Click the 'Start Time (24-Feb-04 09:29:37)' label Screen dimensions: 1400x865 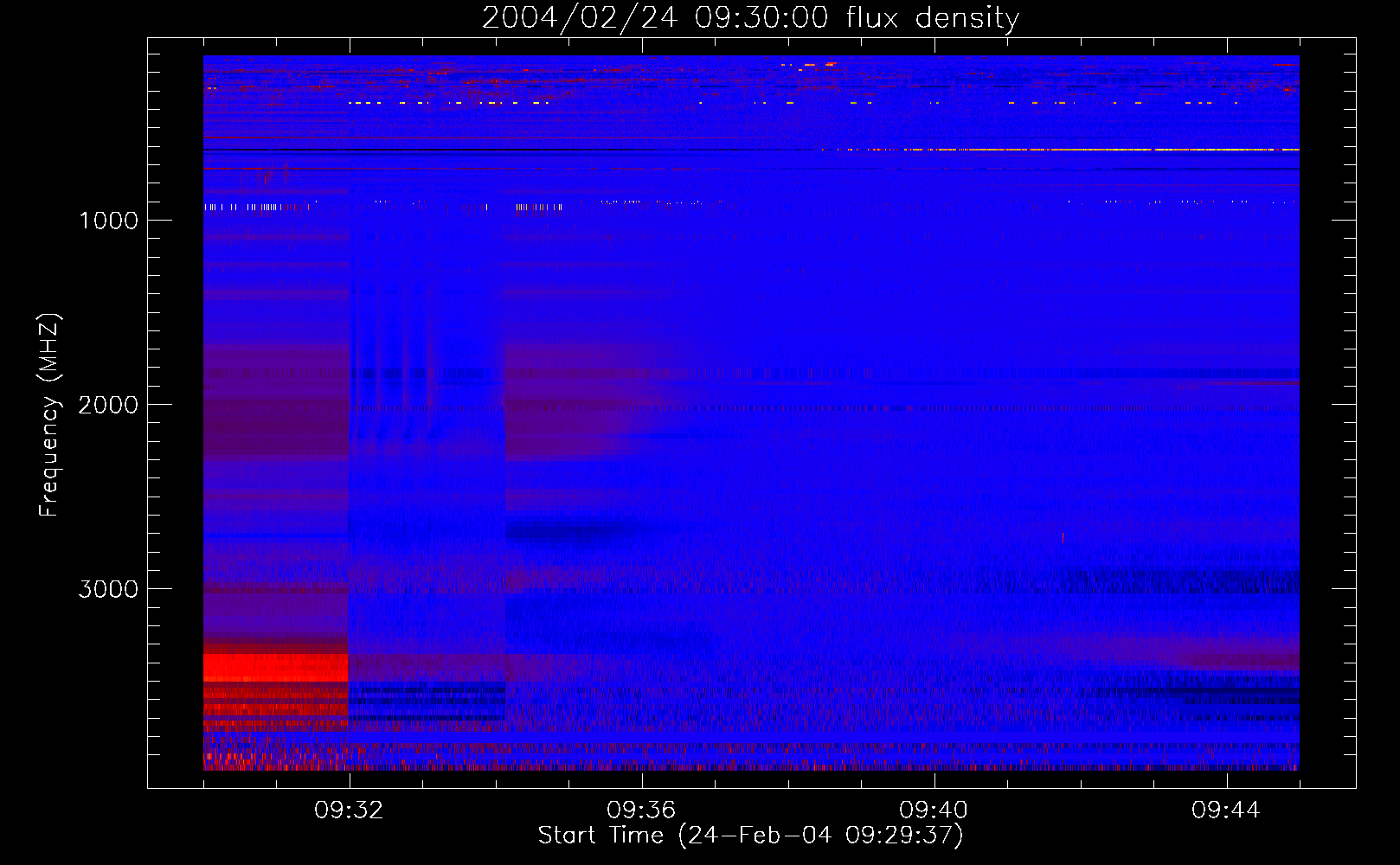tap(750, 836)
